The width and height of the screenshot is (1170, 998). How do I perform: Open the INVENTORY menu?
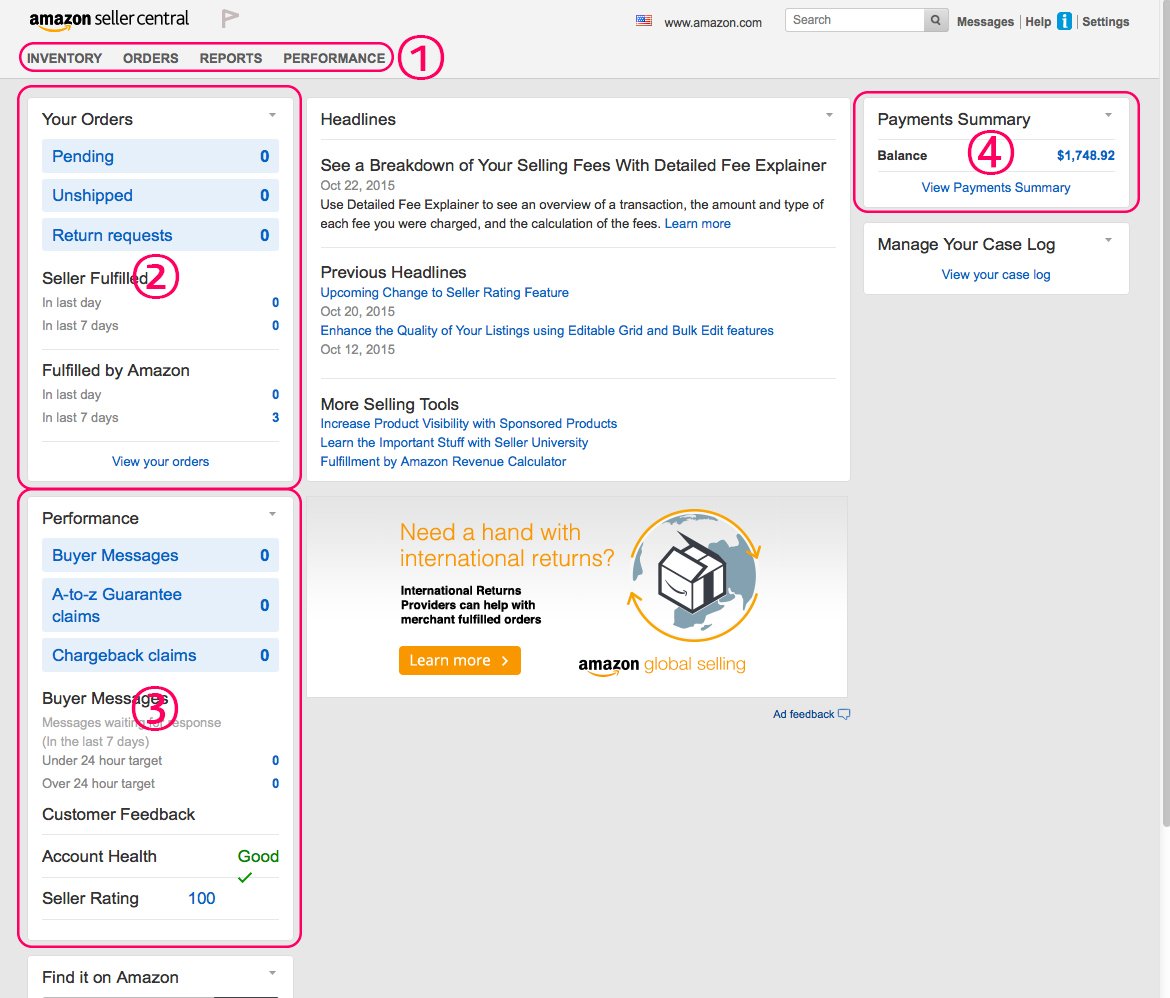(64, 58)
